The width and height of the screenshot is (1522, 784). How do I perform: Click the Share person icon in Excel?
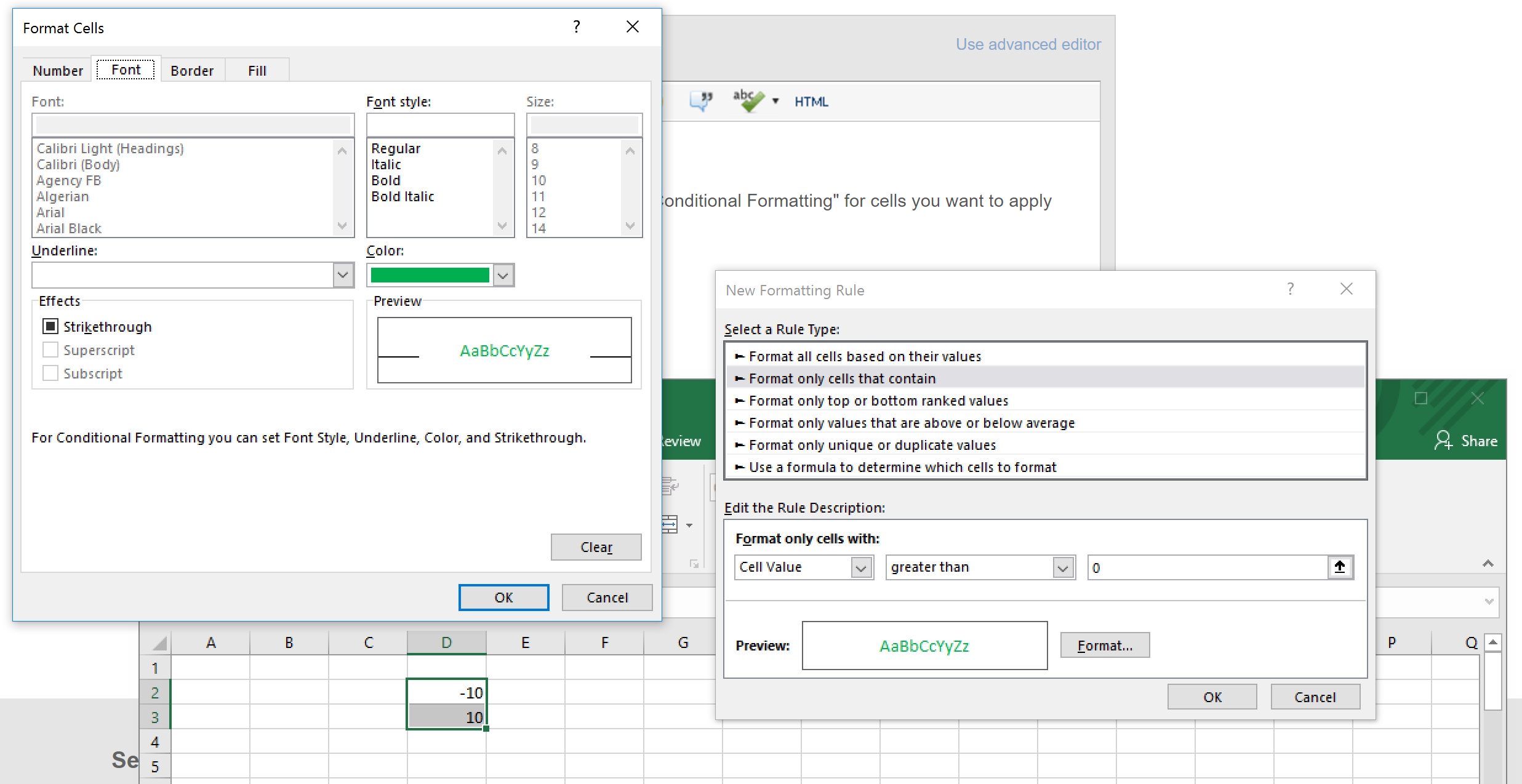click(x=1443, y=441)
